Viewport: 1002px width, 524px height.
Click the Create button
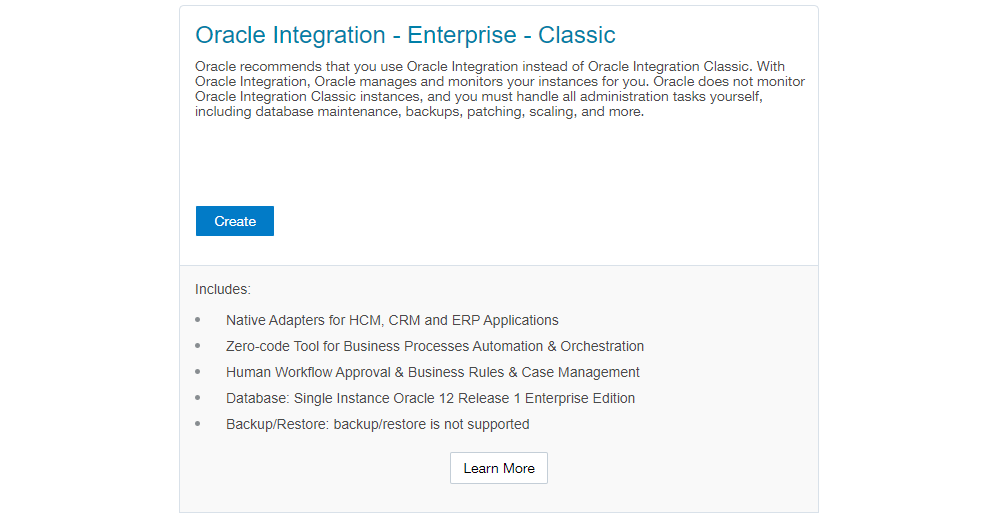(x=235, y=221)
